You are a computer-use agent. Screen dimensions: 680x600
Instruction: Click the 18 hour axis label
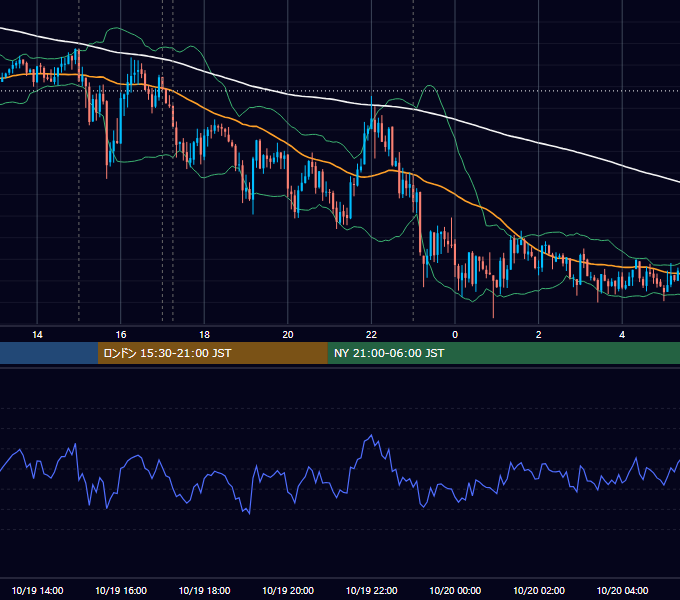204,335
